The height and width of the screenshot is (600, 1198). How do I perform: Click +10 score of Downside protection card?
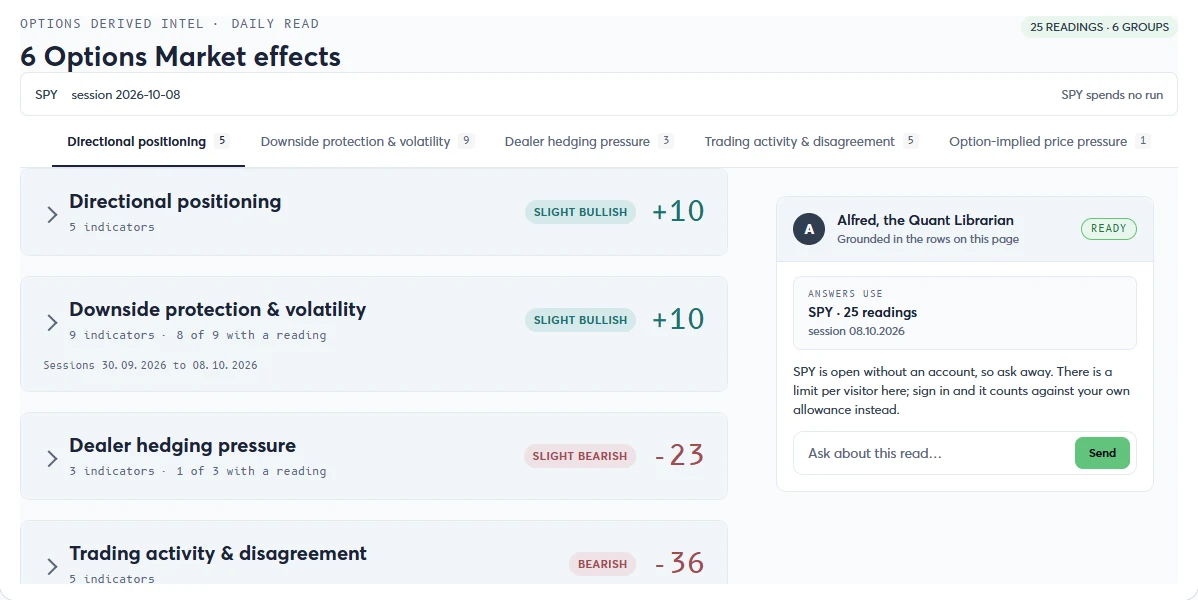[x=678, y=319]
